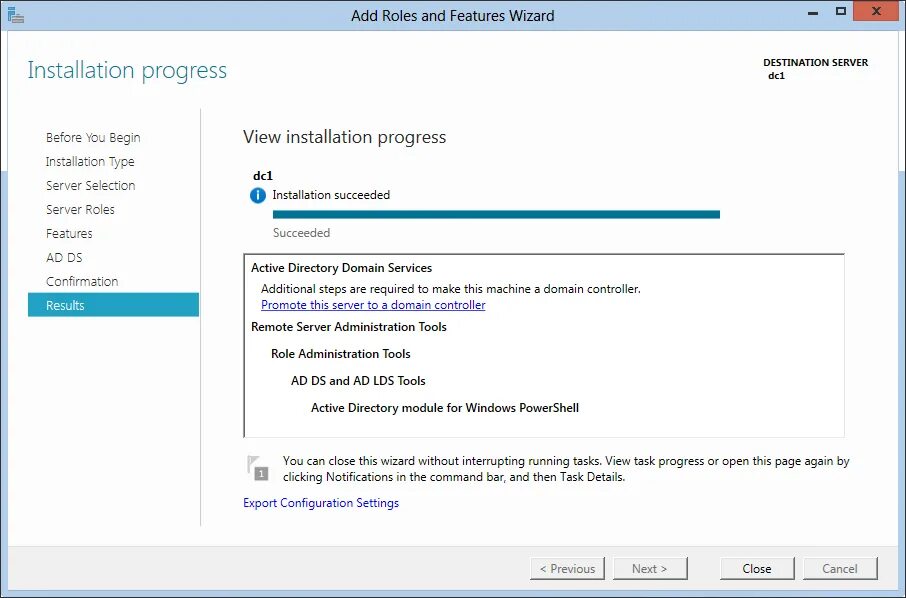Open the Before You Begin step

coord(93,138)
